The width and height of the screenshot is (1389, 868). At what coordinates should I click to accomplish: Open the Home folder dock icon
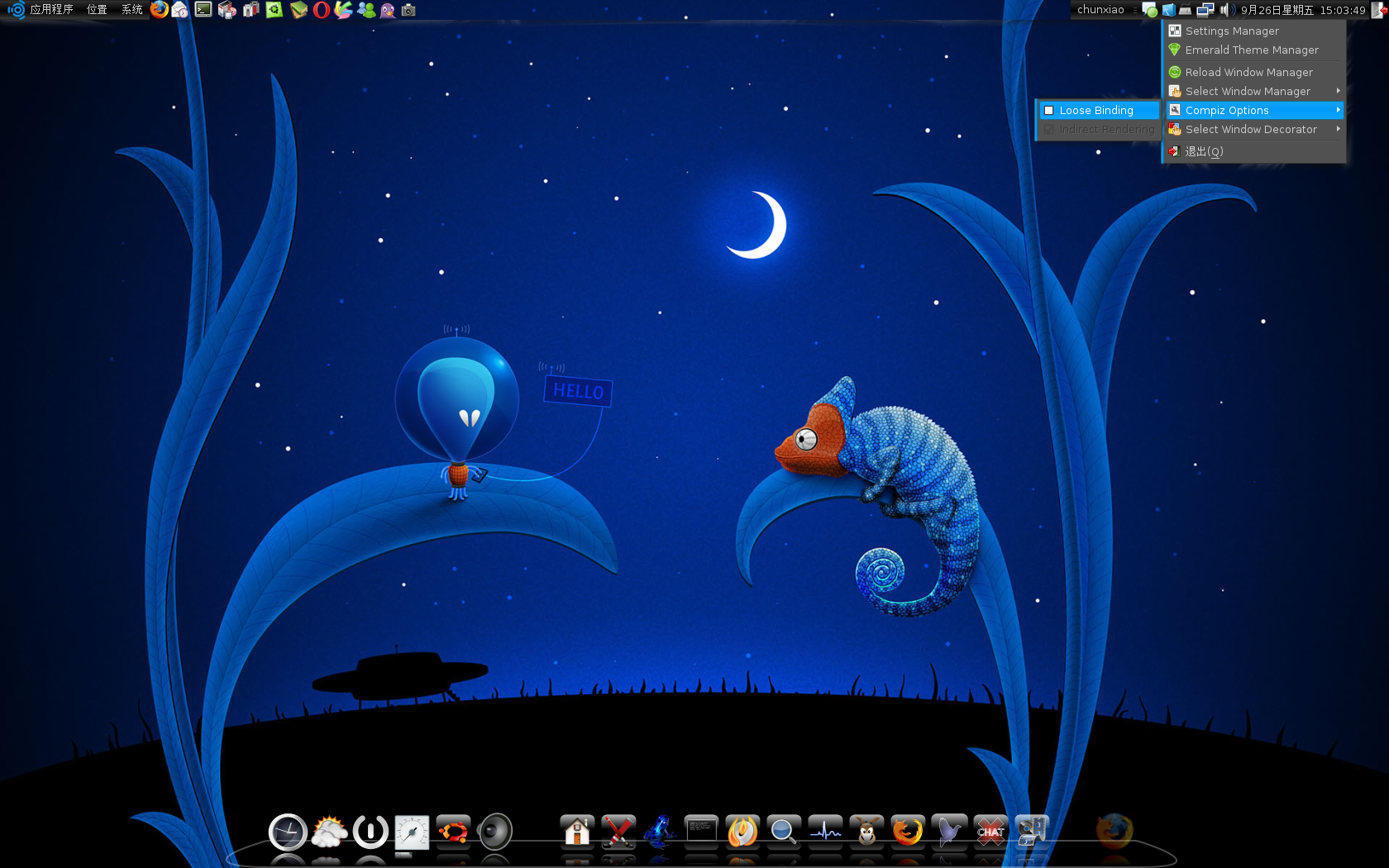coord(577,831)
